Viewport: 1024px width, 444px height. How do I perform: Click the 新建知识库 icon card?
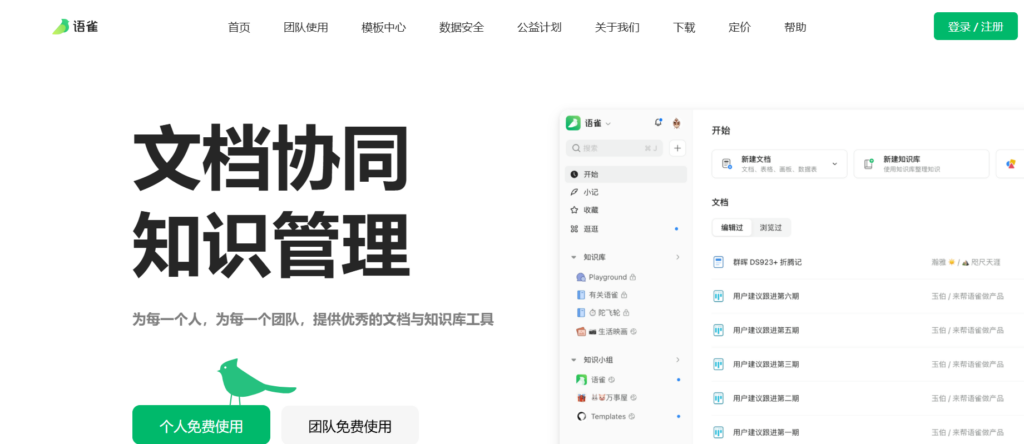(868, 164)
